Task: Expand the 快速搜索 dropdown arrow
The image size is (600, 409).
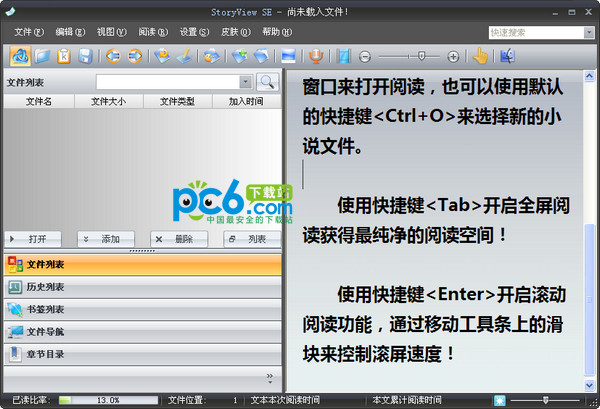Action: [589, 33]
